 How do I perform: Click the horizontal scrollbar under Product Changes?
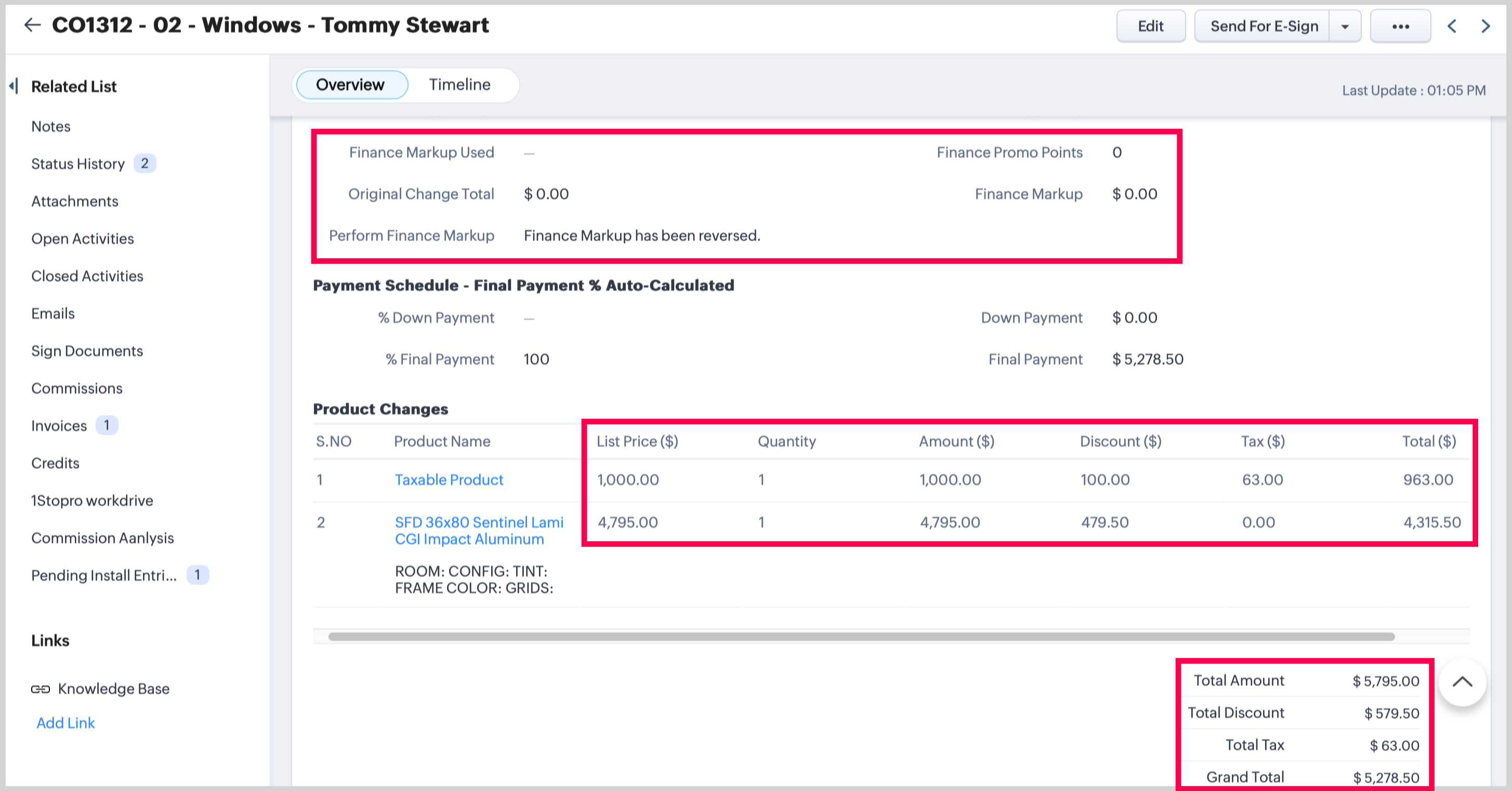point(861,637)
